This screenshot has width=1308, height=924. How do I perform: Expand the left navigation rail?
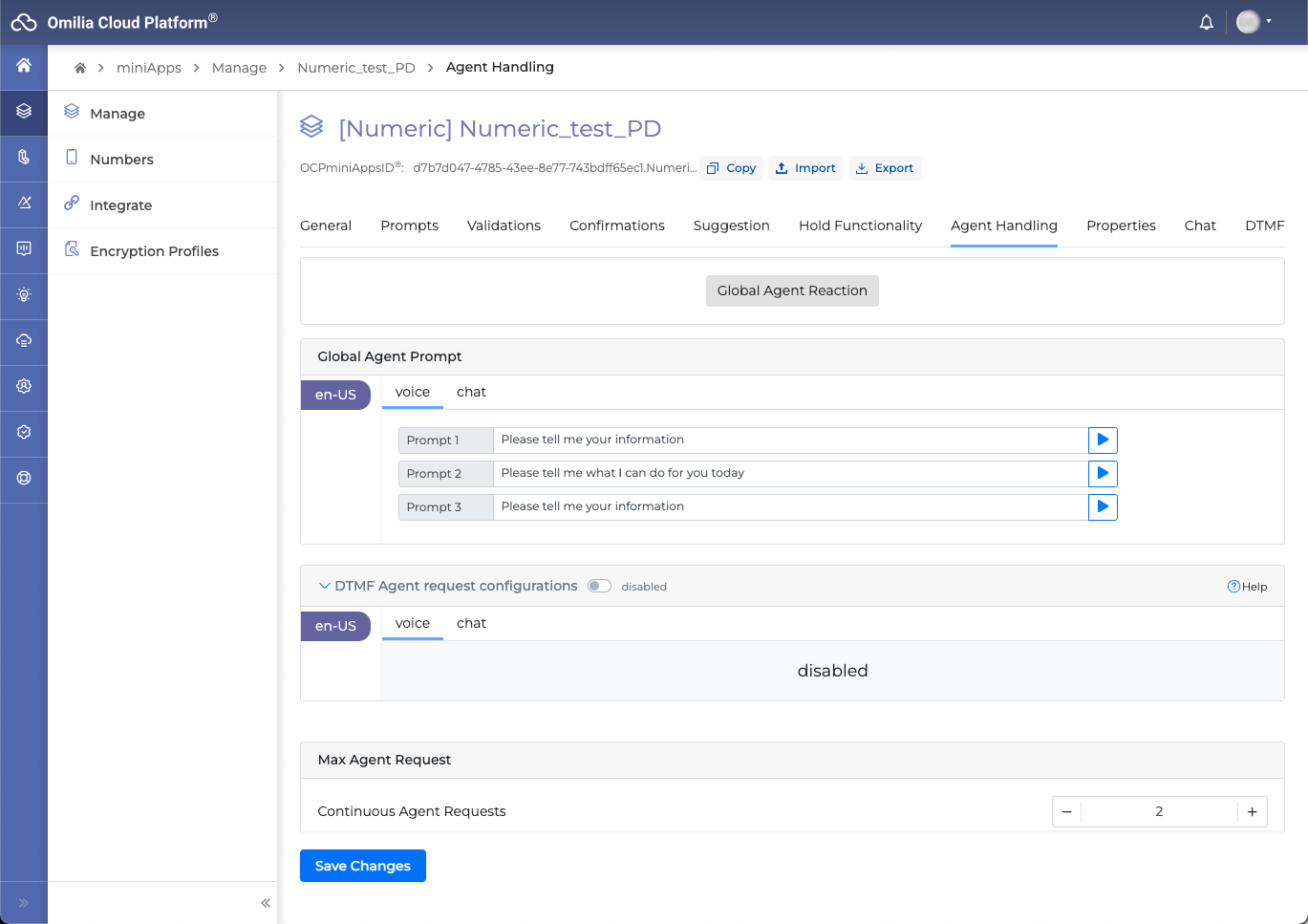[x=24, y=903]
